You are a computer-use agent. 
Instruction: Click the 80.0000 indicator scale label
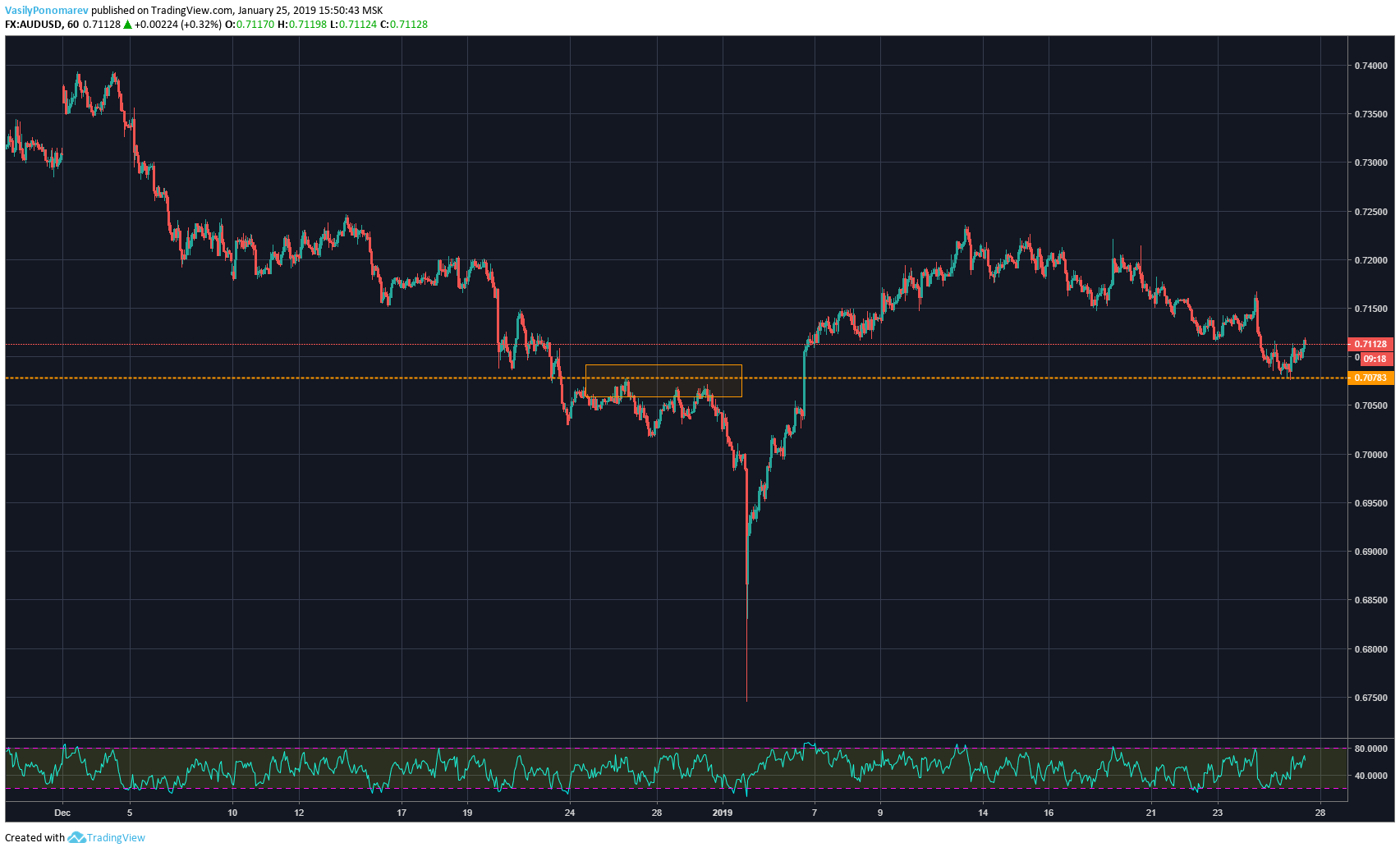click(1370, 749)
